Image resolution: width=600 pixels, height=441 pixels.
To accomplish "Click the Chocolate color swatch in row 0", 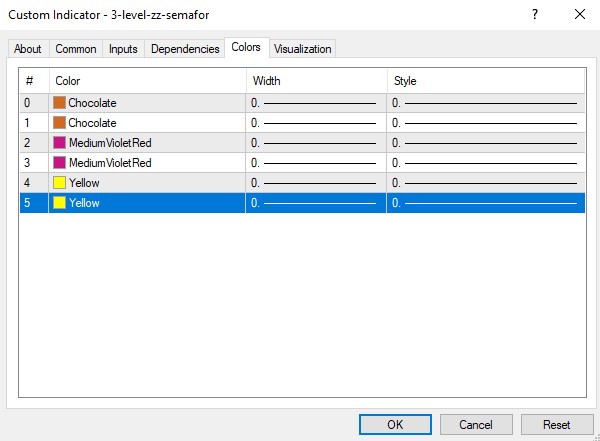I will tap(59, 103).
